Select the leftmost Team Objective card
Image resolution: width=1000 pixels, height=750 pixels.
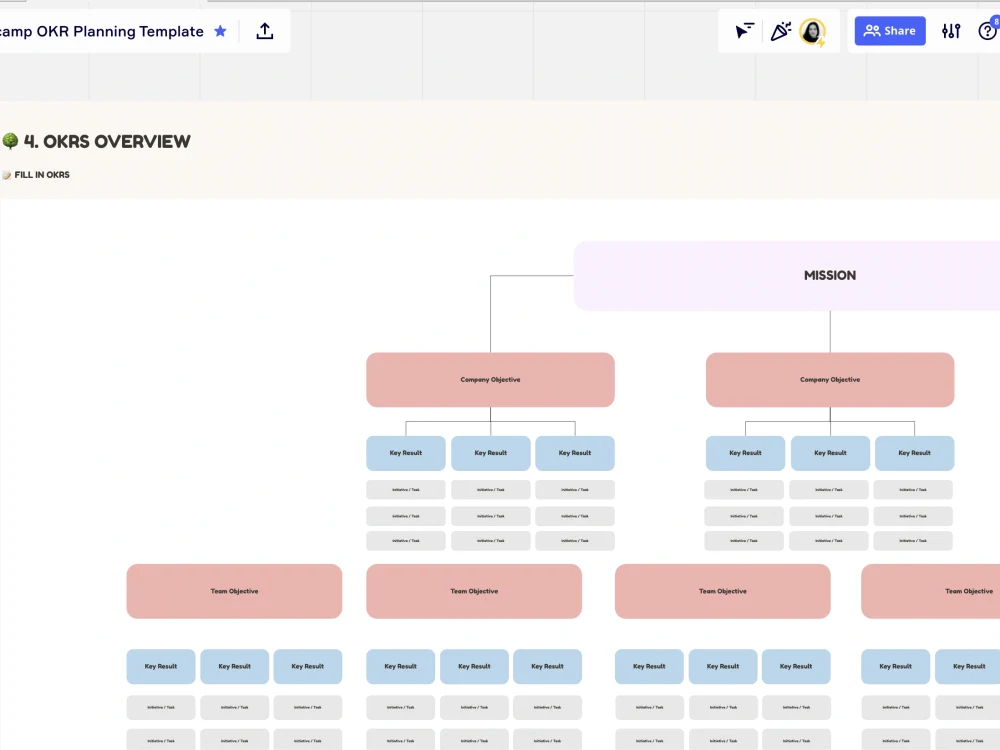click(234, 591)
